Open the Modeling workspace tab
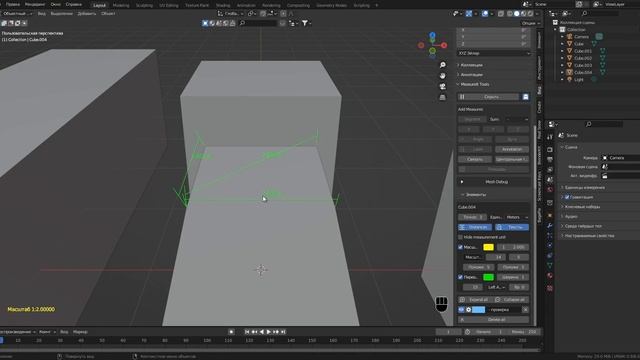Screen dimensions: 640x360 click(121, 5)
